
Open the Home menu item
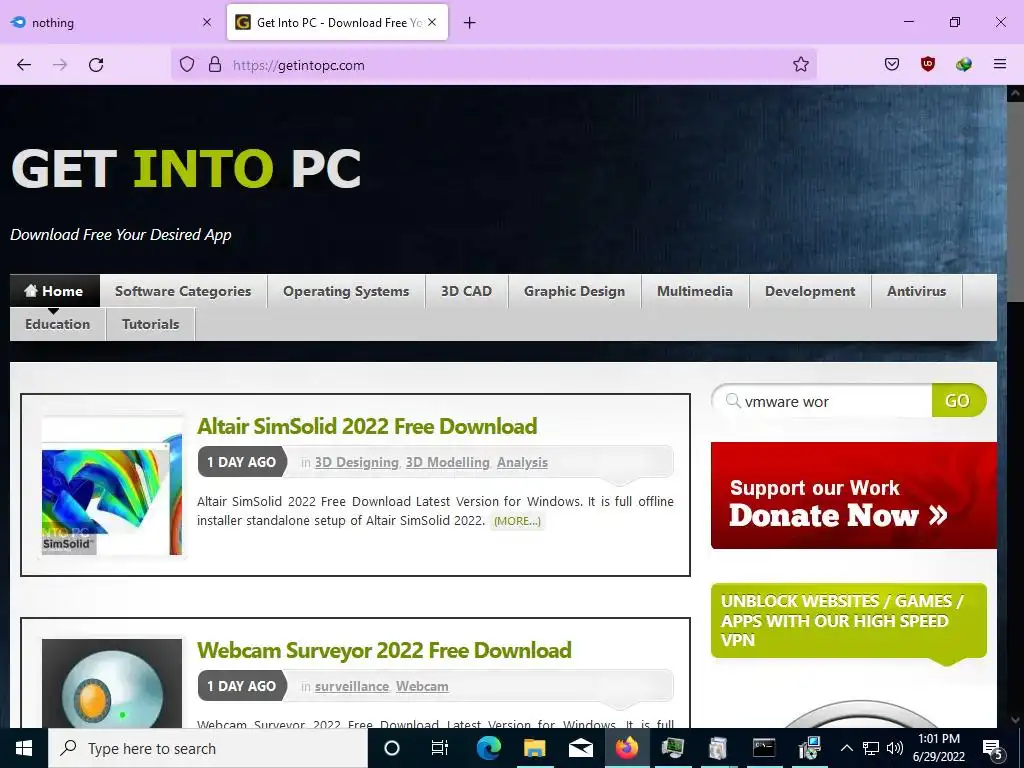(x=55, y=291)
